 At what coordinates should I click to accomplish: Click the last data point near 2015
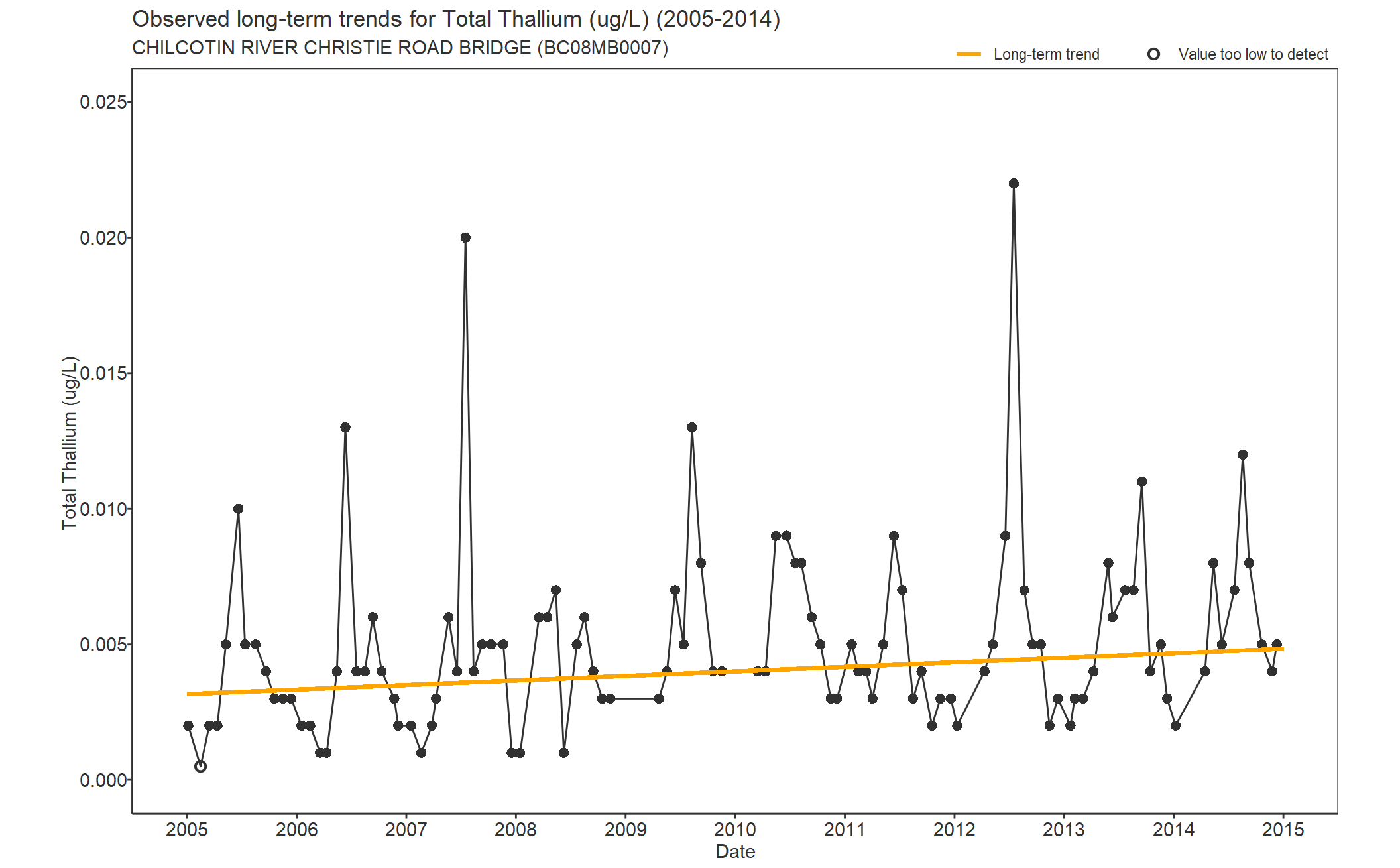click(1277, 645)
